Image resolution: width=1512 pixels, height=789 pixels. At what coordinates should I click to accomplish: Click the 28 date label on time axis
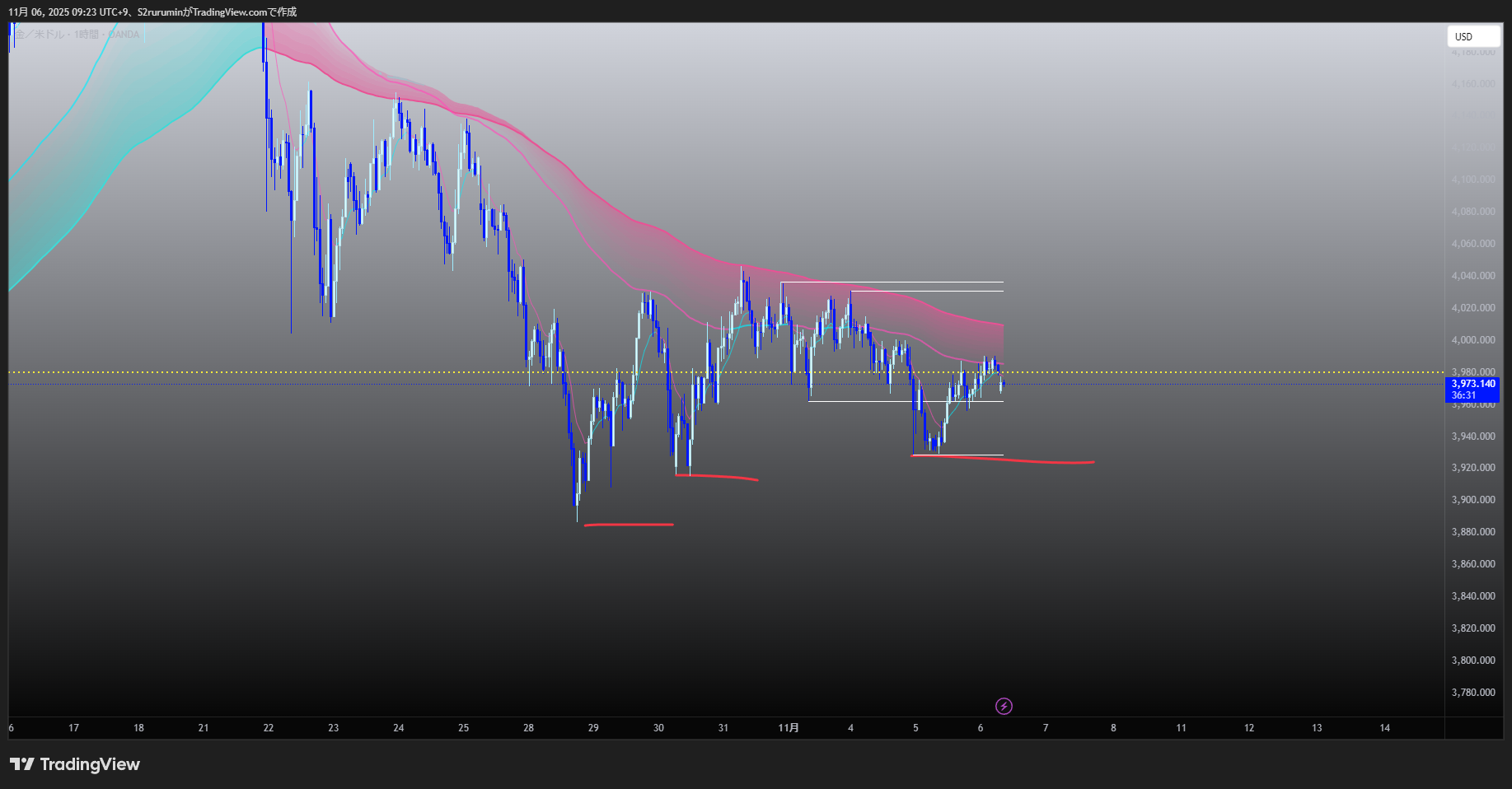[528, 728]
